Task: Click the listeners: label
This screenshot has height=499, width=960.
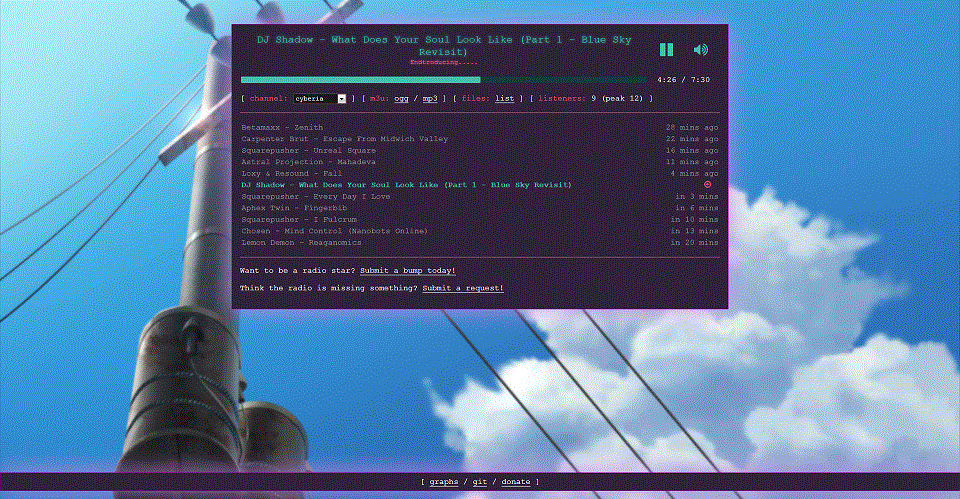Action: [x=562, y=99]
